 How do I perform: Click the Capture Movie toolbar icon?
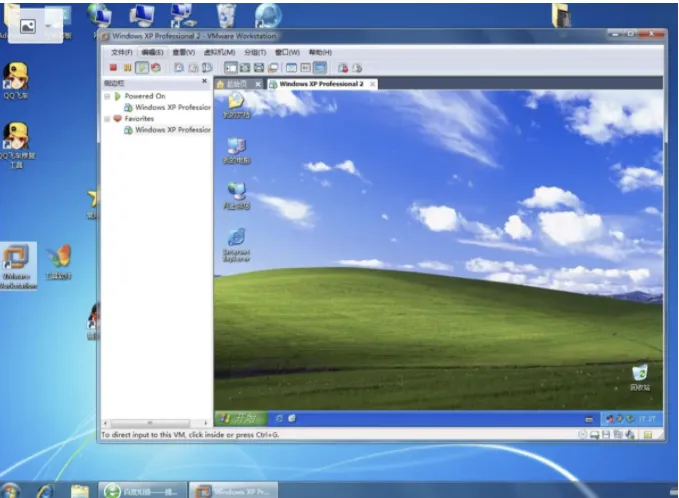click(x=357, y=68)
